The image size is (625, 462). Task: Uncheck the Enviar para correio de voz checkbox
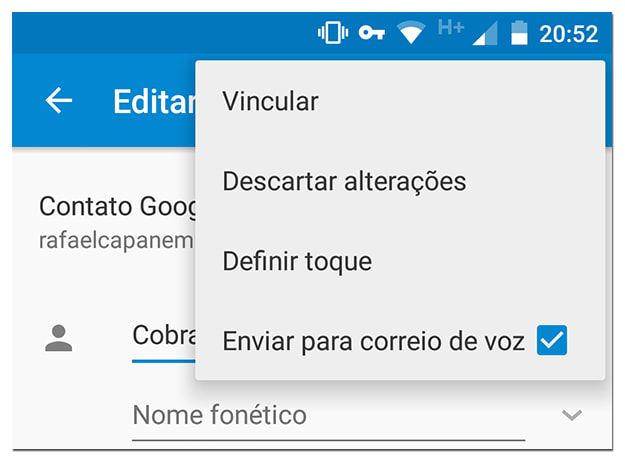click(x=552, y=341)
